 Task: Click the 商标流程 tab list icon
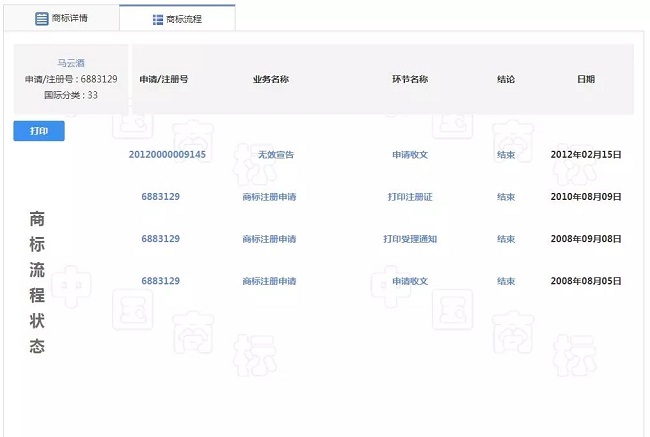pos(158,19)
